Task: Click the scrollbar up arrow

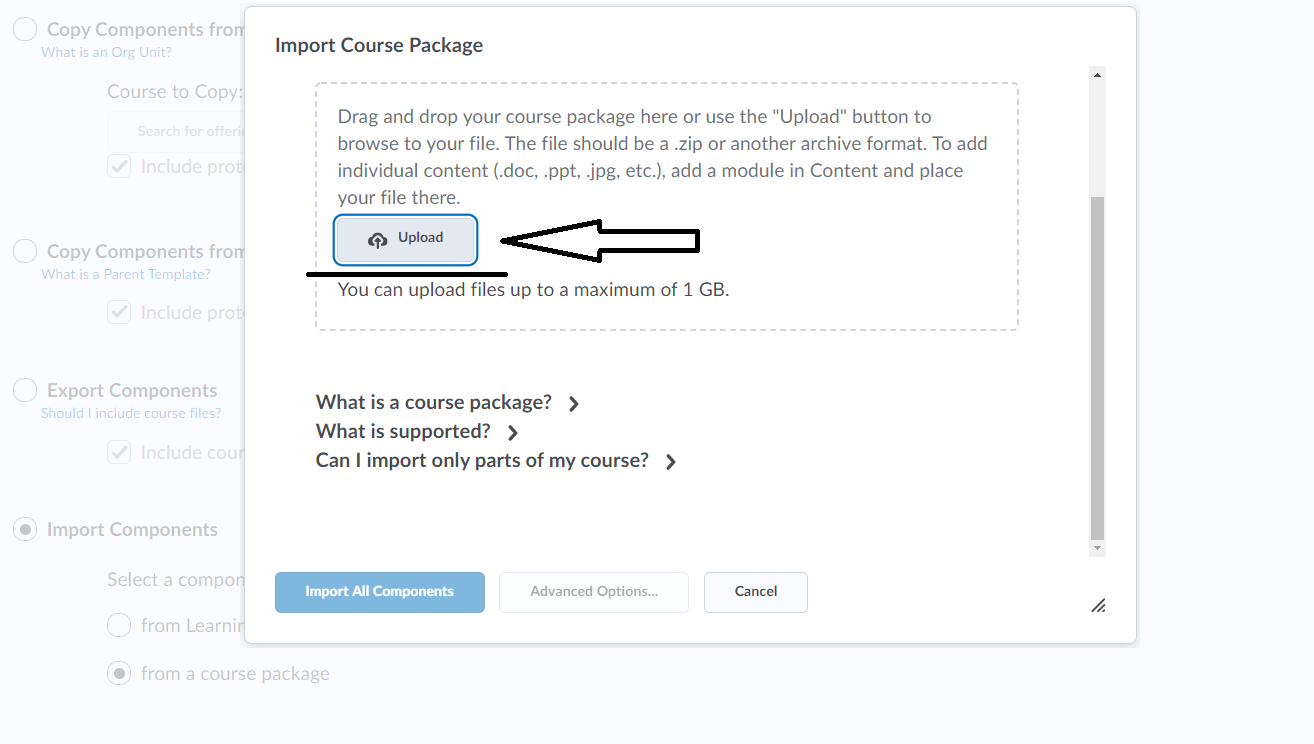Action: [1097, 75]
